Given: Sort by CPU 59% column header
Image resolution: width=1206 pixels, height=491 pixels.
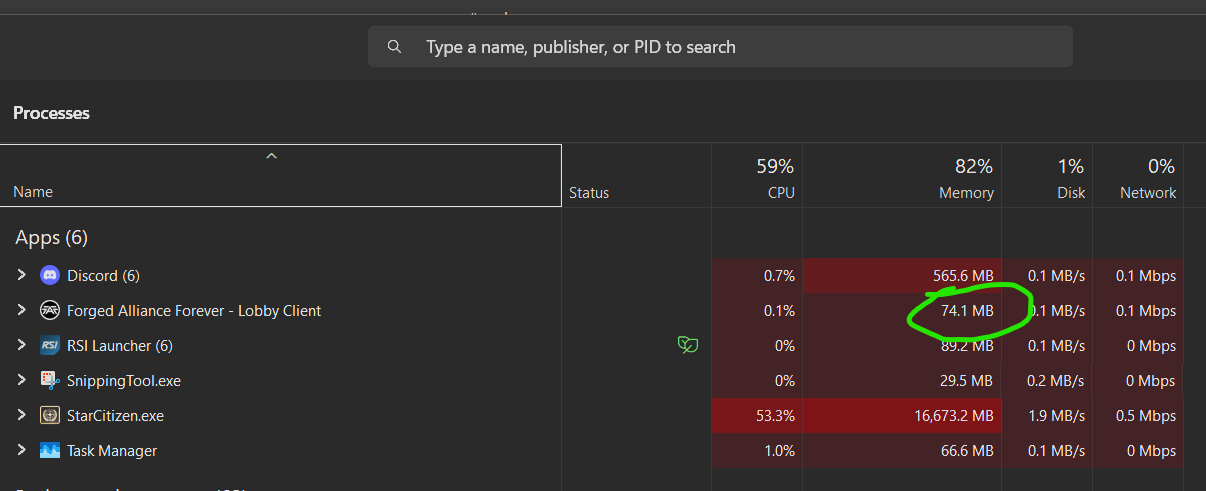Looking at the screenshot, I should (x=757, y=178).
